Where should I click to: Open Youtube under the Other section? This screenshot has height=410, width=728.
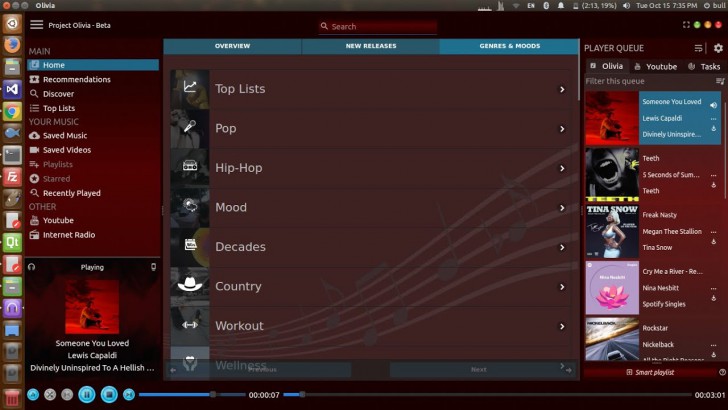(x=93, y=221)
